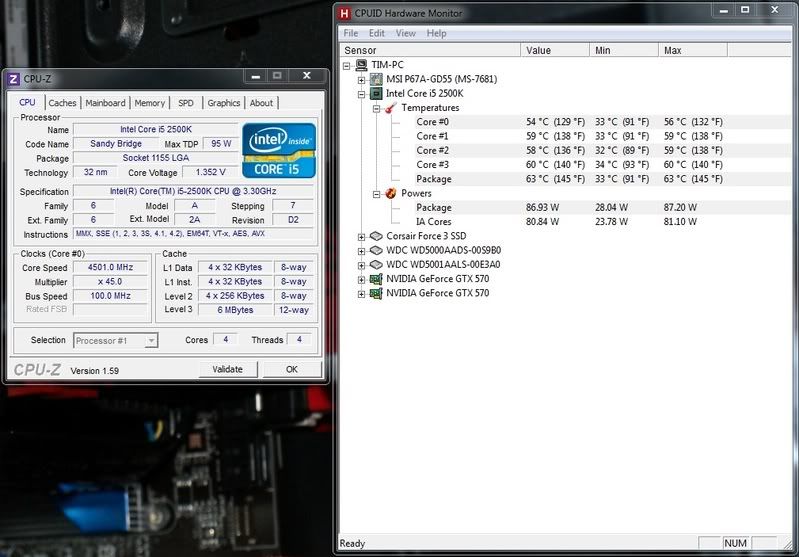Click the Temperatures thermometer icon
This screenshot has width=799, height=557.
(391, 108)
